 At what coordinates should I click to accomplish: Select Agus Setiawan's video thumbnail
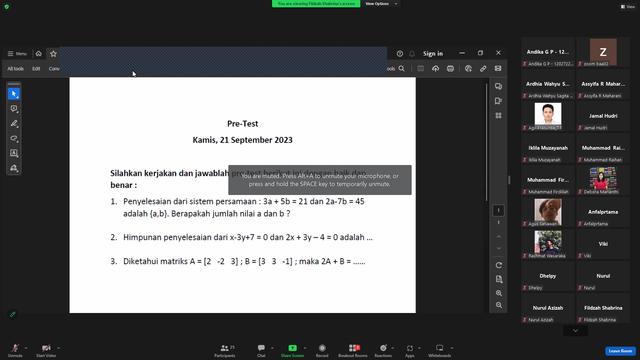548,212
